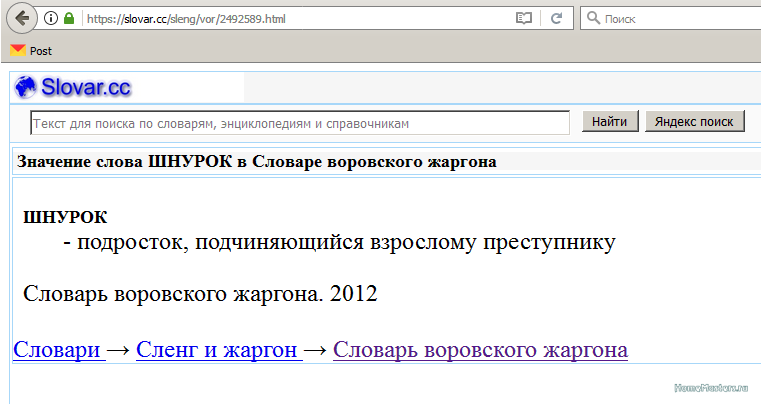Click the green secure connection padlock
Screen dimensions: 761x404
[68, 18]
